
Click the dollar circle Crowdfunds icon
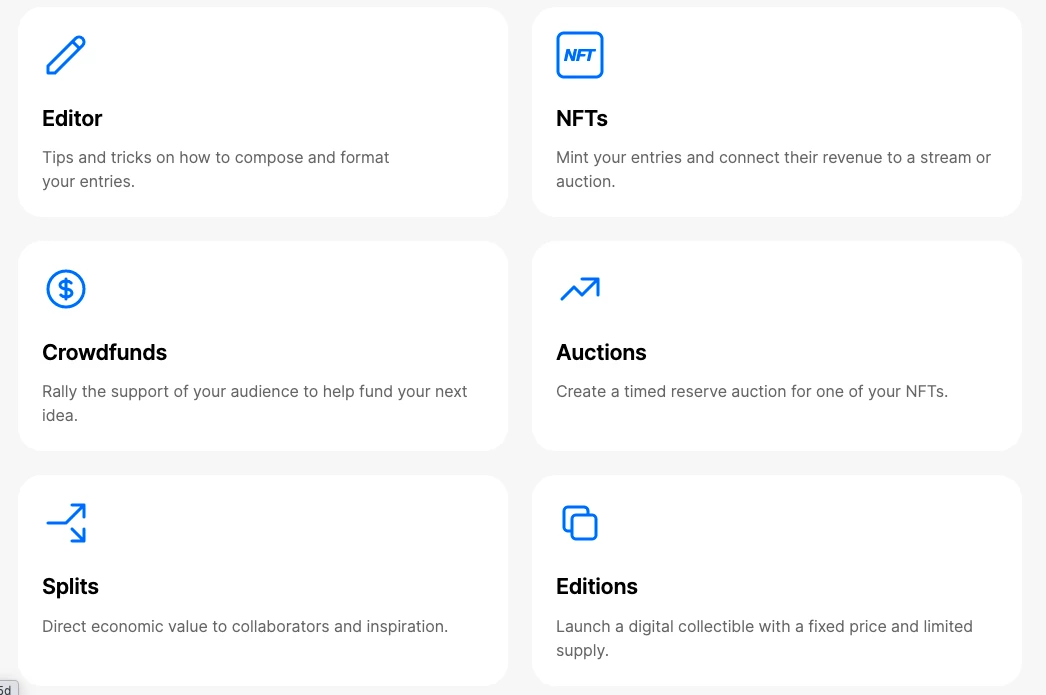[x=65, y=289]
